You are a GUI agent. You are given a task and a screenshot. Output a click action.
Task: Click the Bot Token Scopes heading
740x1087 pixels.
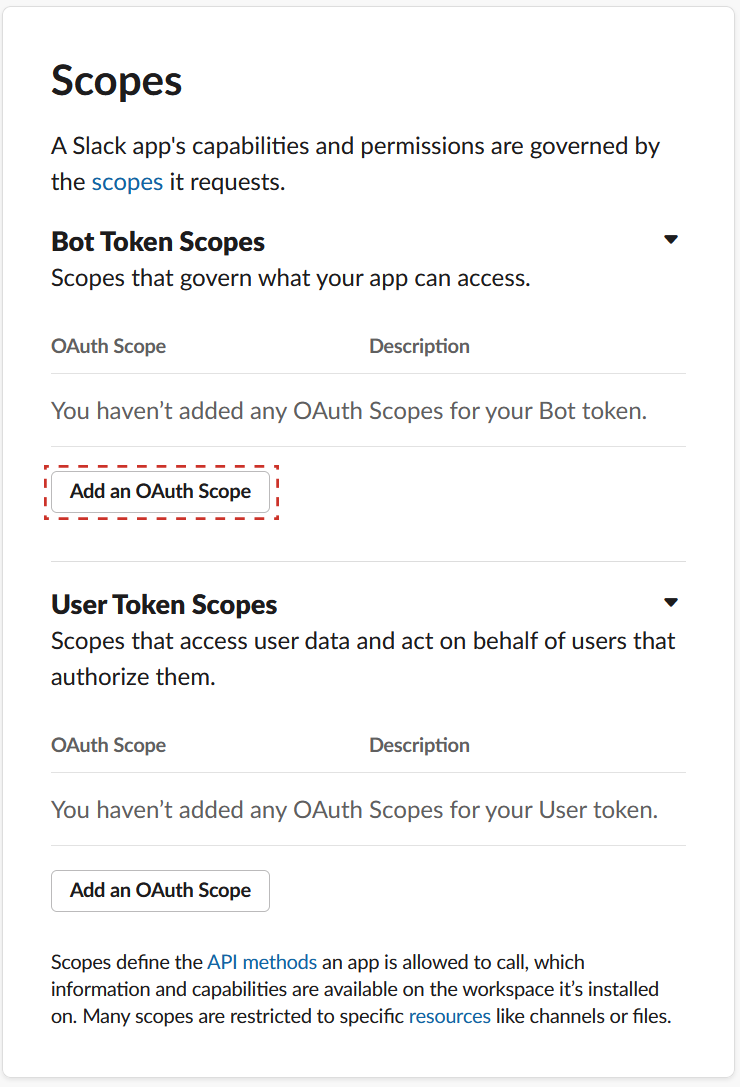point(158,242)
